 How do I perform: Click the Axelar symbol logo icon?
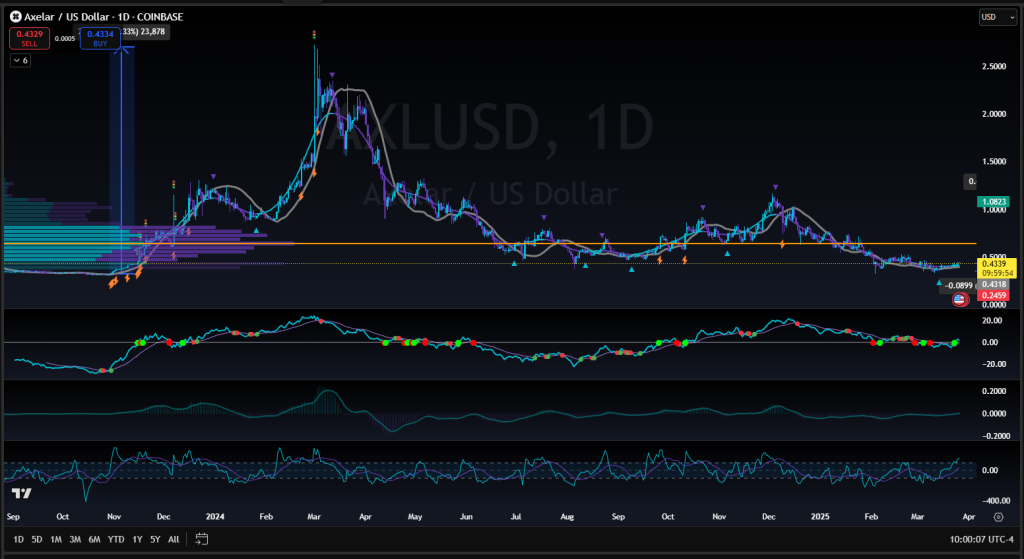coord(16,17)
